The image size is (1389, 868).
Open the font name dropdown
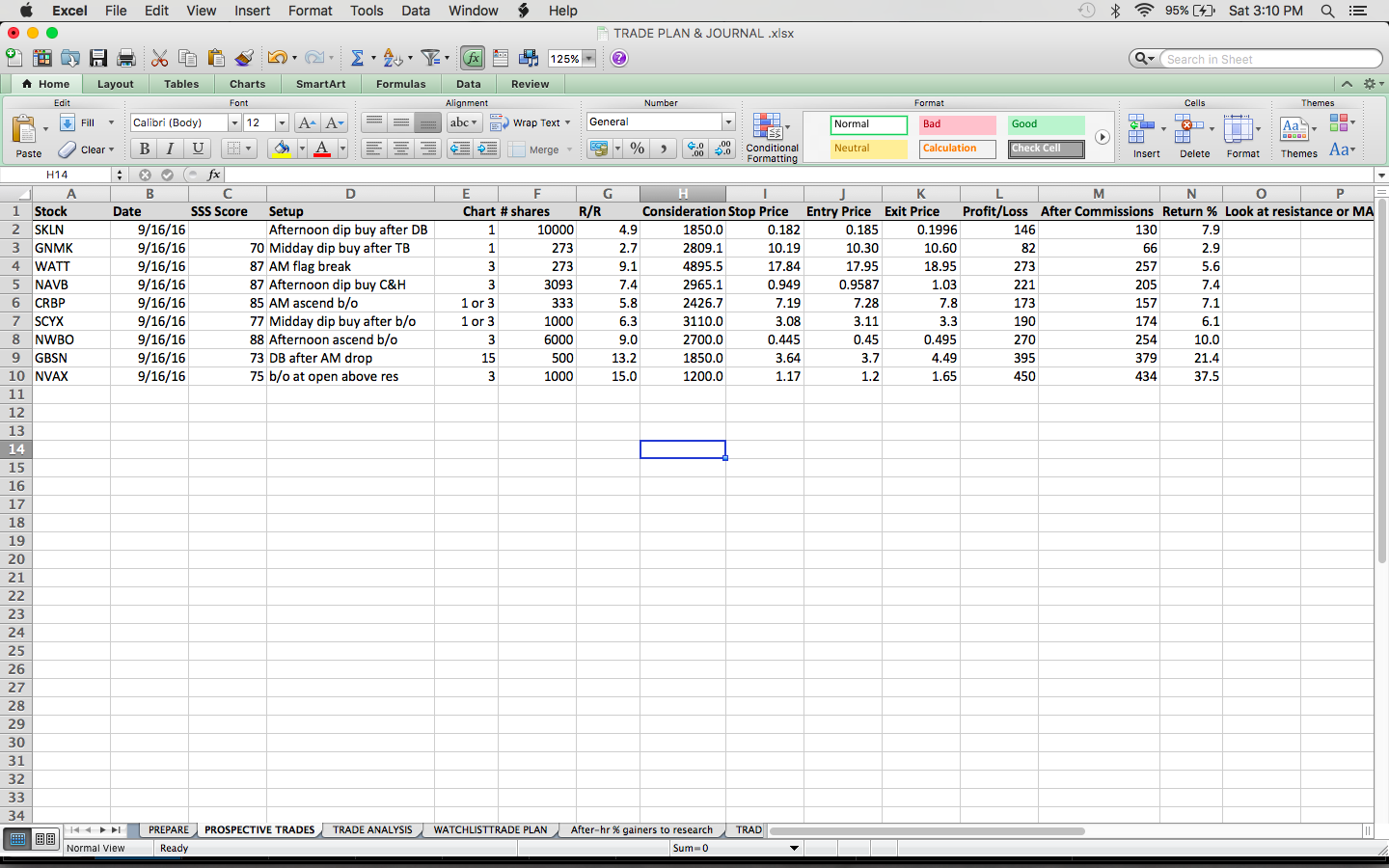[x=234, y=122]
